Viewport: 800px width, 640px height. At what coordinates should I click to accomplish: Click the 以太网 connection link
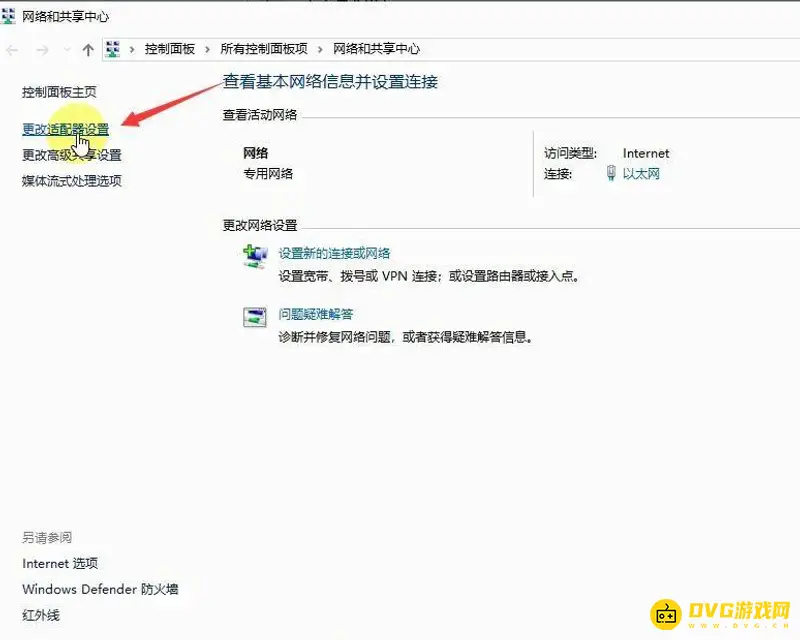[641, 174]
